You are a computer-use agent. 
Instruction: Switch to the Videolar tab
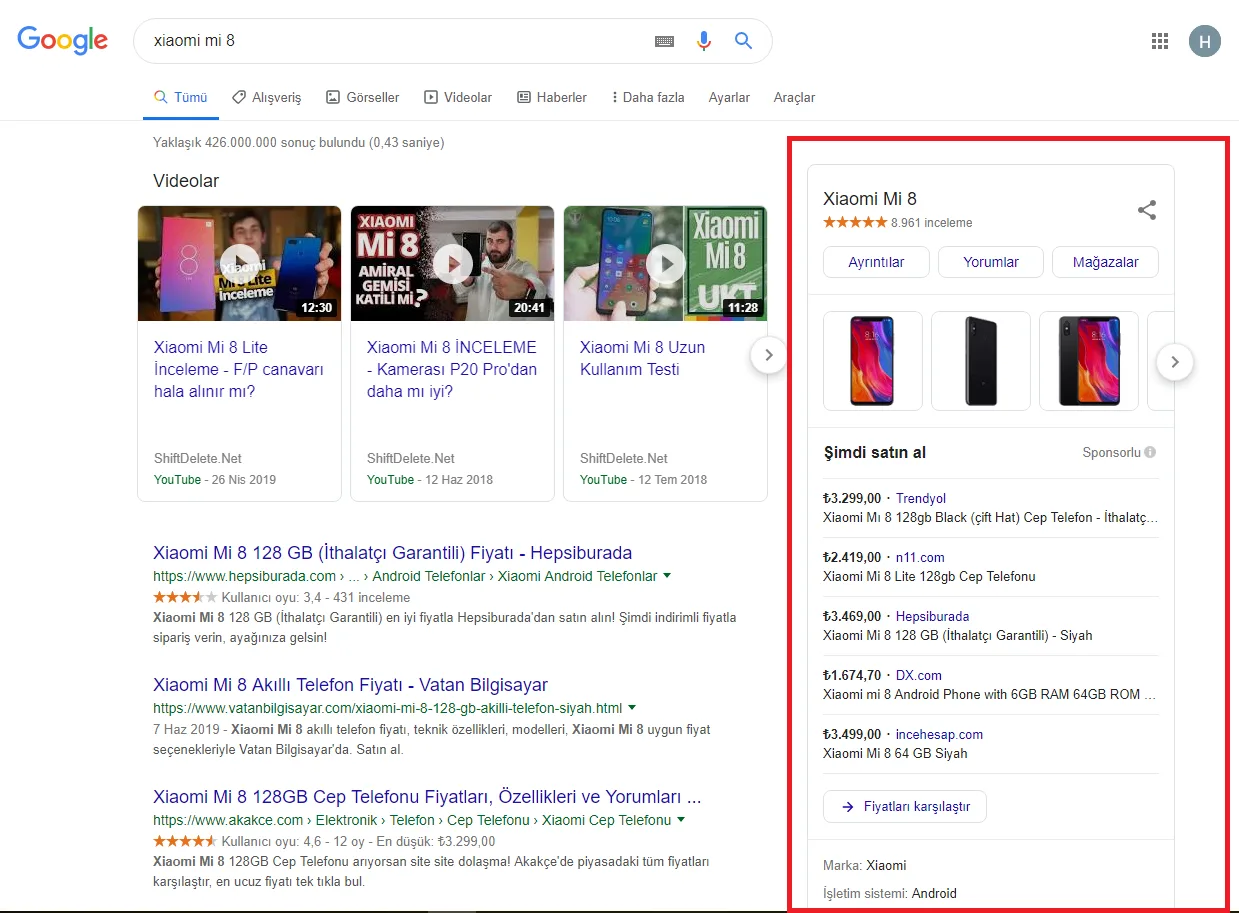pyautogui.click(x=458, y=97)
